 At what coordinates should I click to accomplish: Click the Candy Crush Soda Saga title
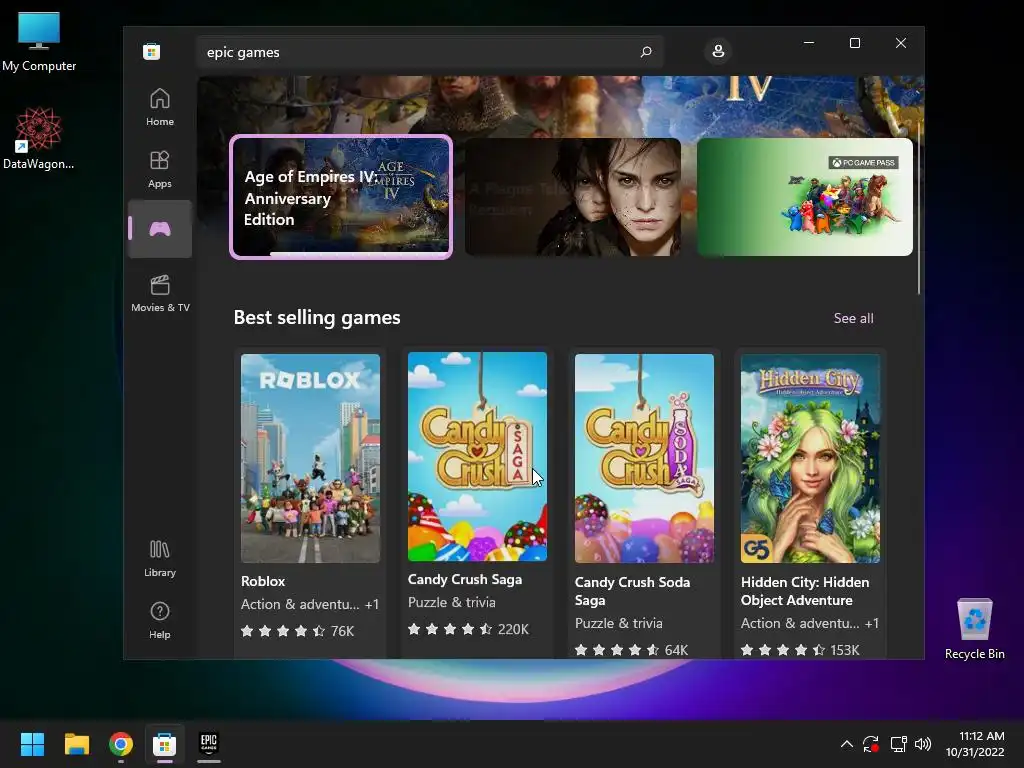(x=632, y=591)
